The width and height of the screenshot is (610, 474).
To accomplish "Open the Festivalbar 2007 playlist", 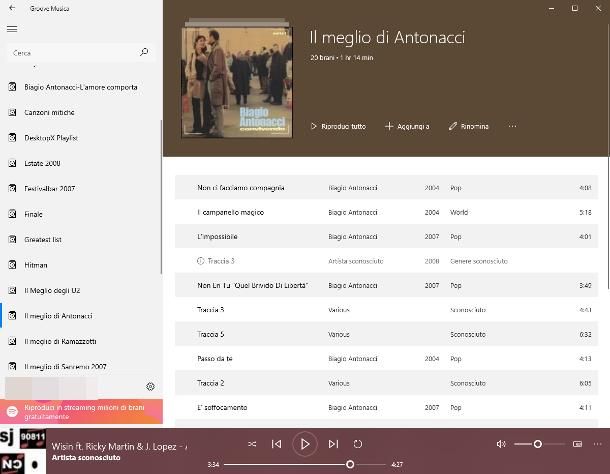I will (81, 189).
